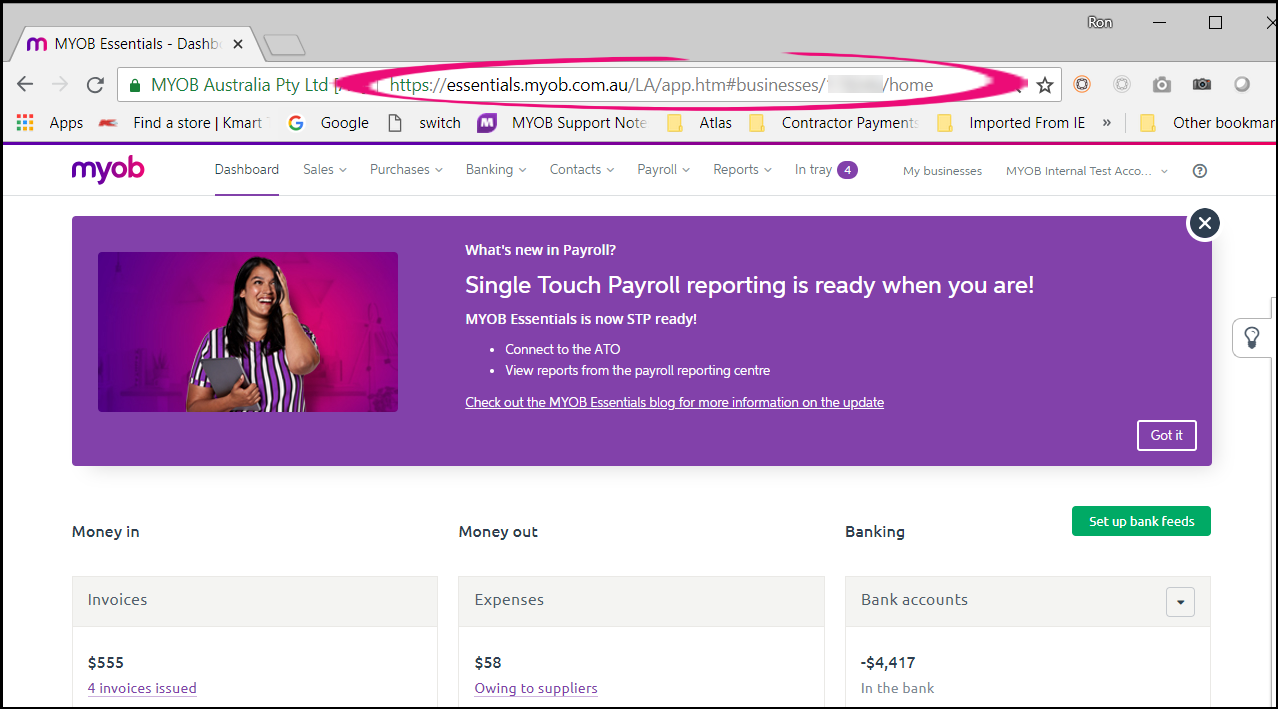The image size is (1278, 709).
Task: Click the first camera extension icon
Action: pos(1161,85)
